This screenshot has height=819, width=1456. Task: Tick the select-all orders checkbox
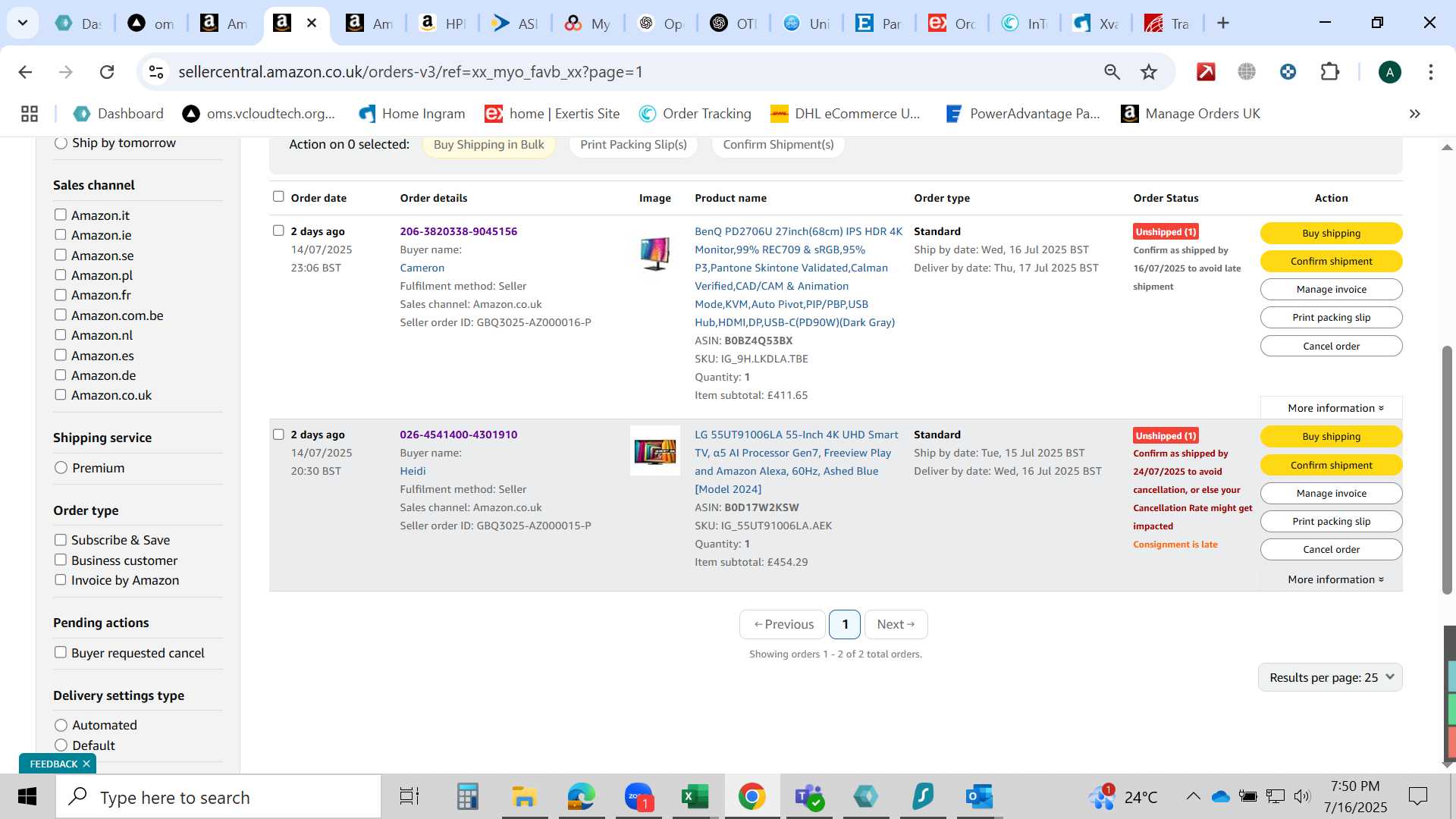[x=278, y=197]
